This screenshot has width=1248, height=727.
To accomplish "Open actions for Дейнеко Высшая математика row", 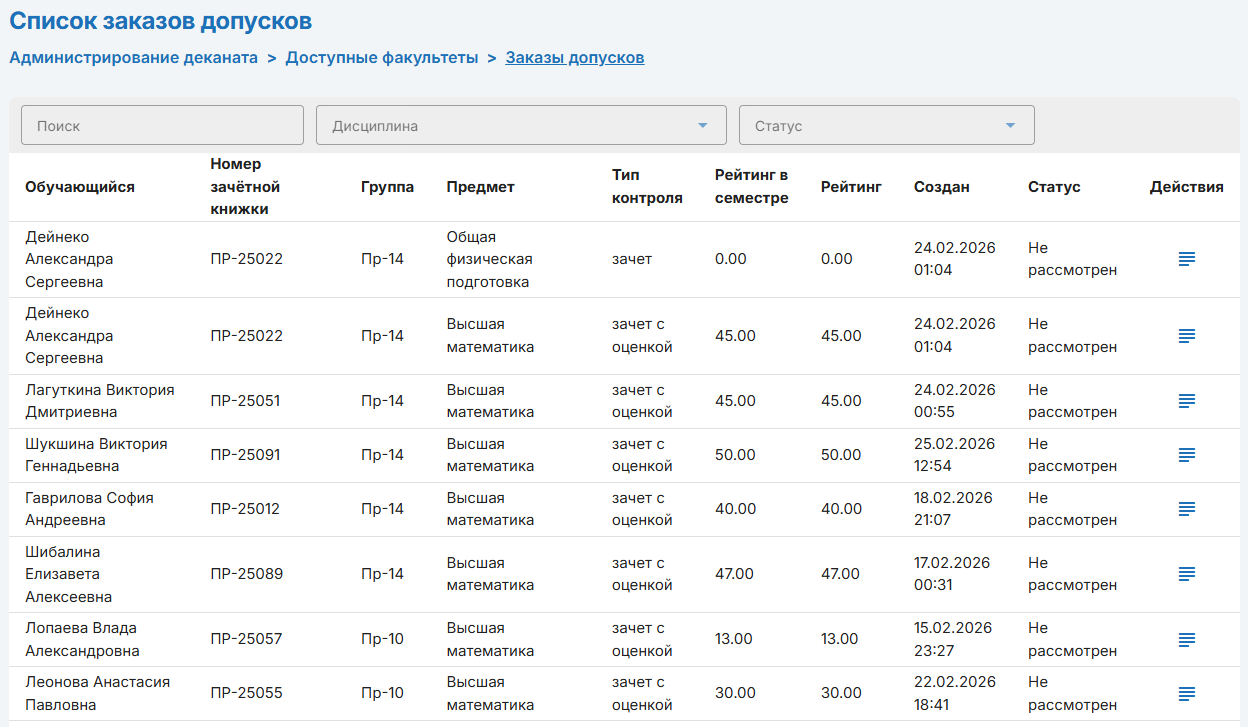I will pyautogui.click(x=1186, y=336).
